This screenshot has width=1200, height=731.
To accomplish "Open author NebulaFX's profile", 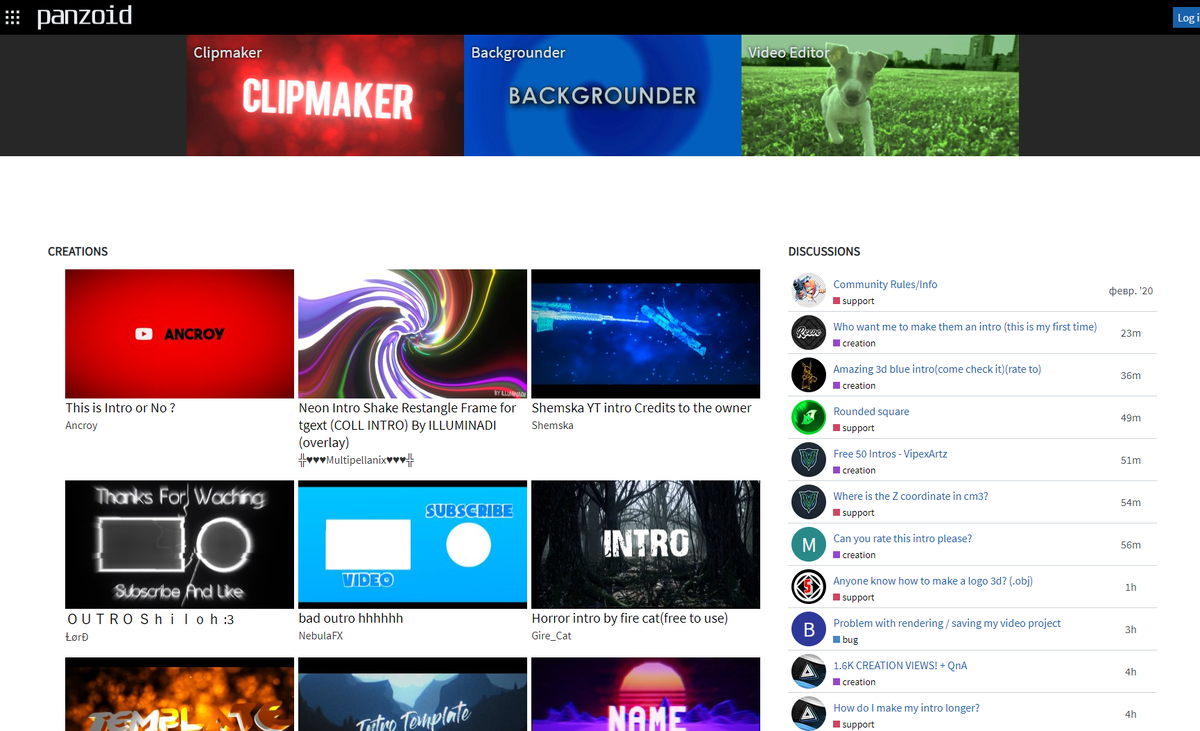I will click(x=321, y=636).
